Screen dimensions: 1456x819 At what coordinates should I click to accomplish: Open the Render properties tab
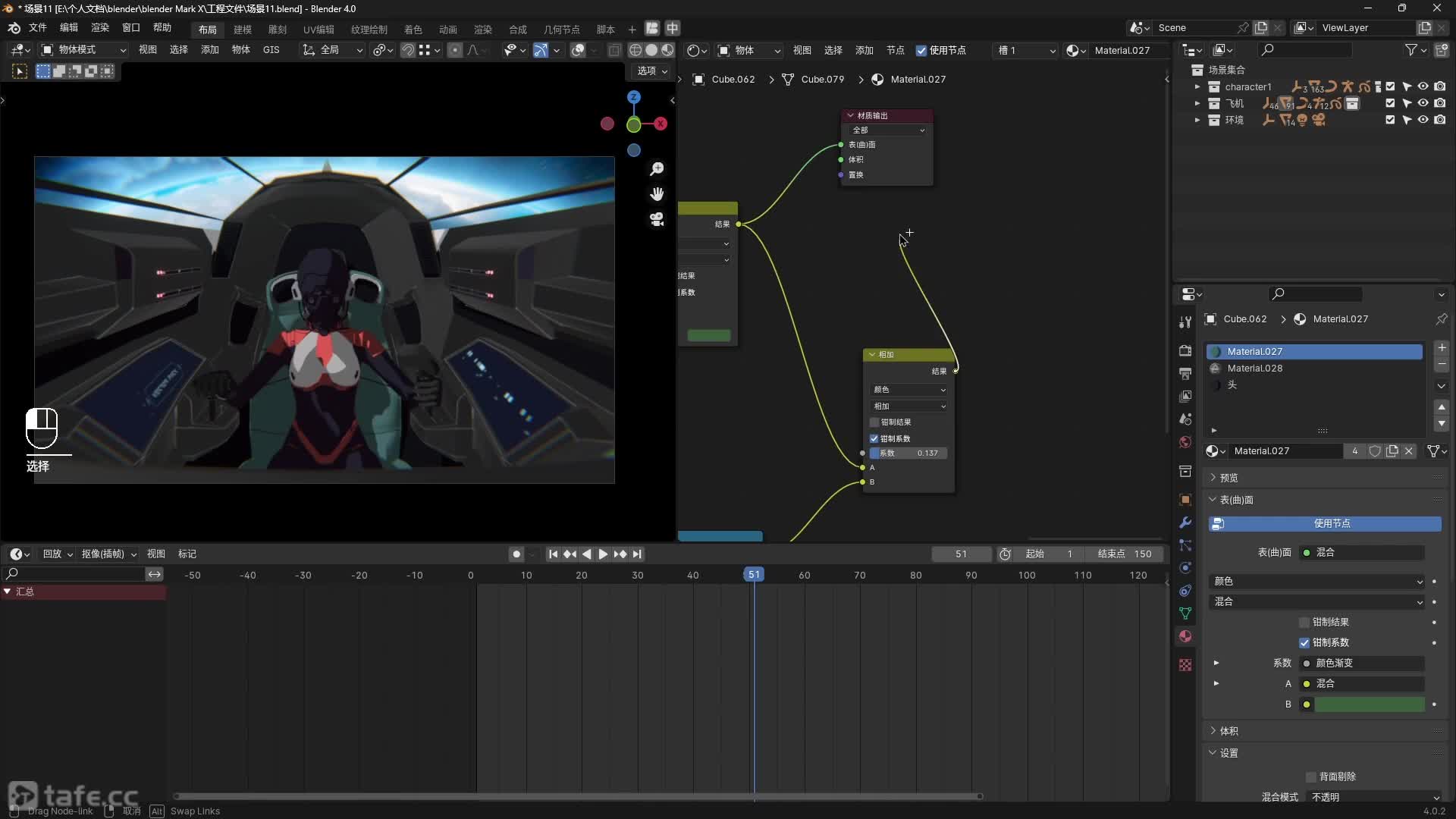point(1185,350)
